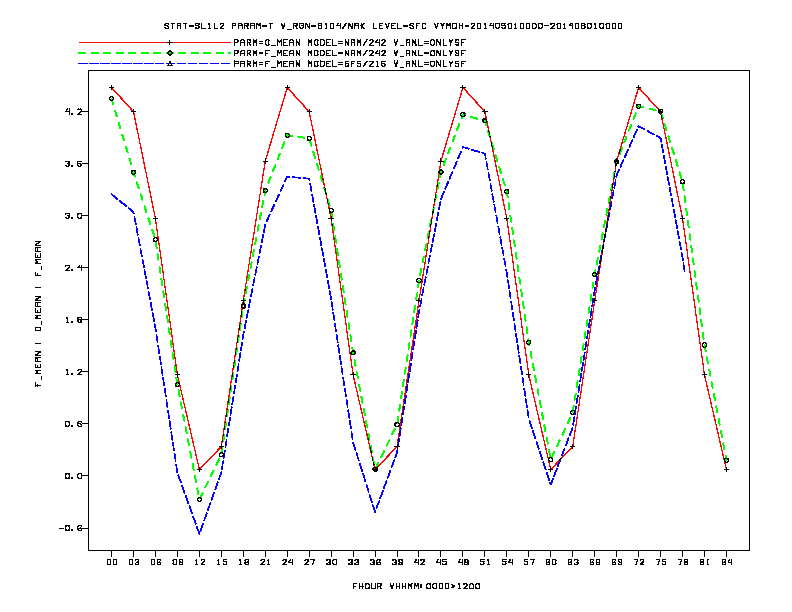Click x-axis tick label 00

click(112, 562)
